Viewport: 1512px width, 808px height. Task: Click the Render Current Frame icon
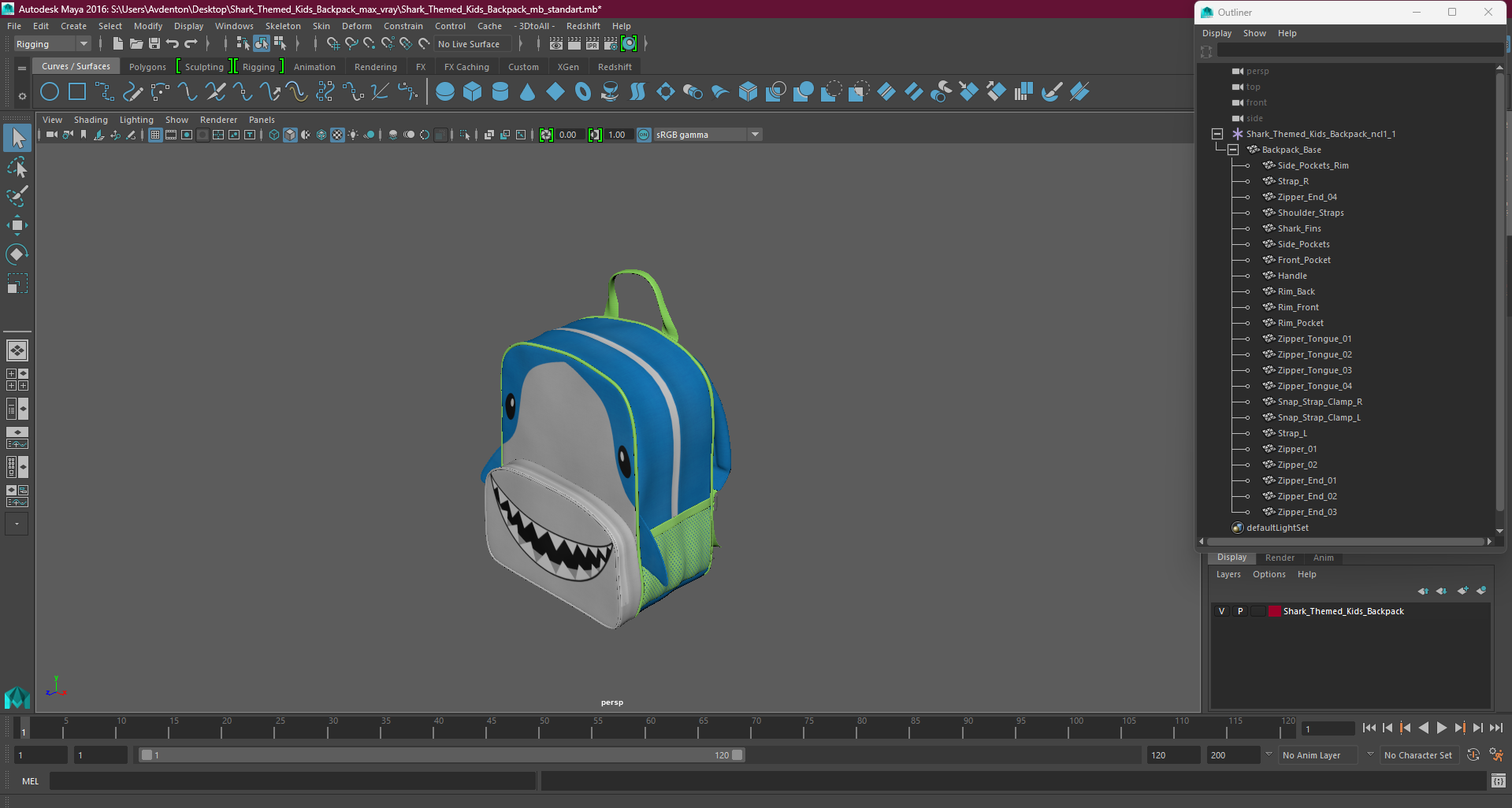[x=574, y=44]
